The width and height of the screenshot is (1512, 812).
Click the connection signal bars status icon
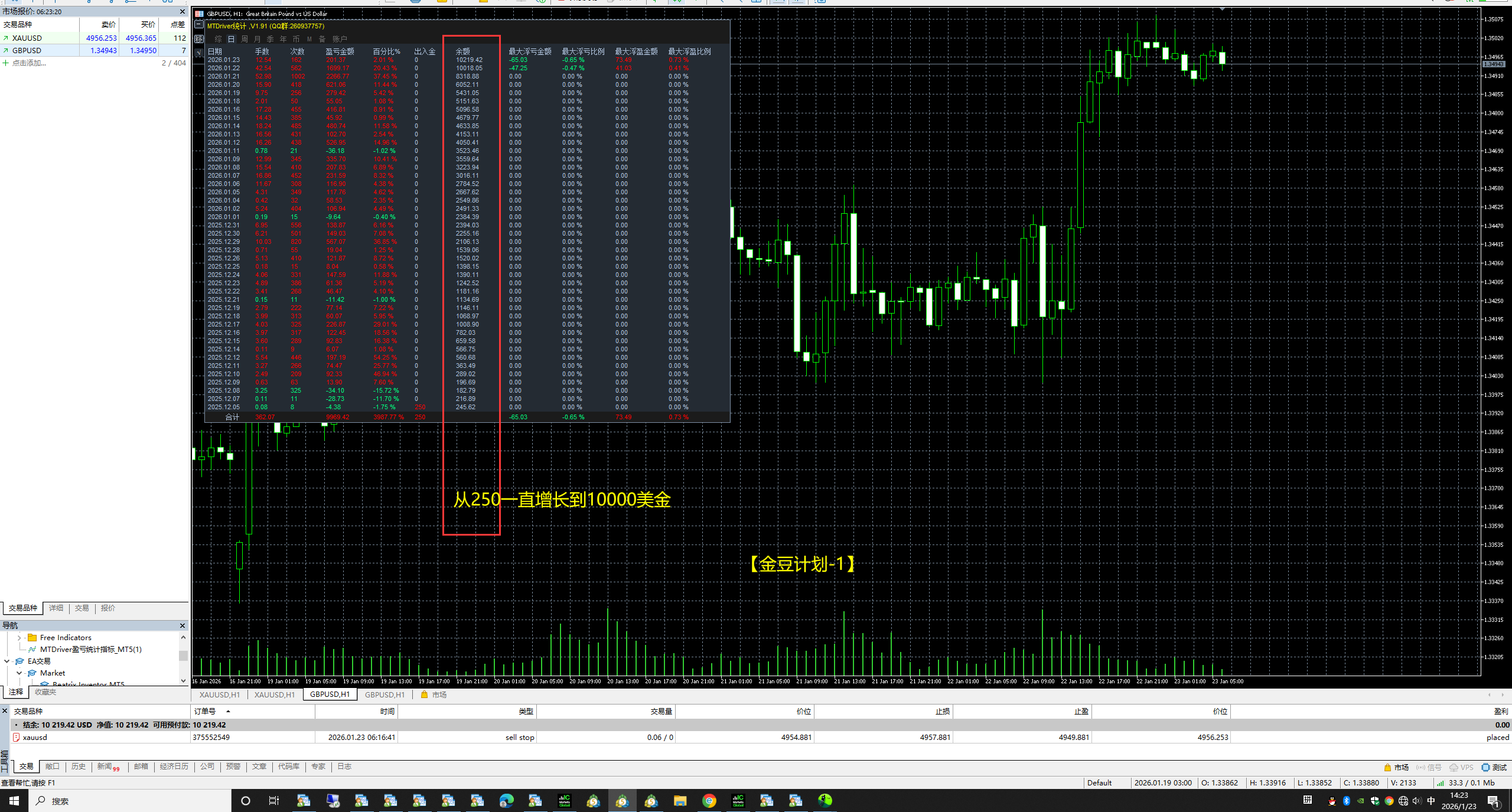[1441, 783]
